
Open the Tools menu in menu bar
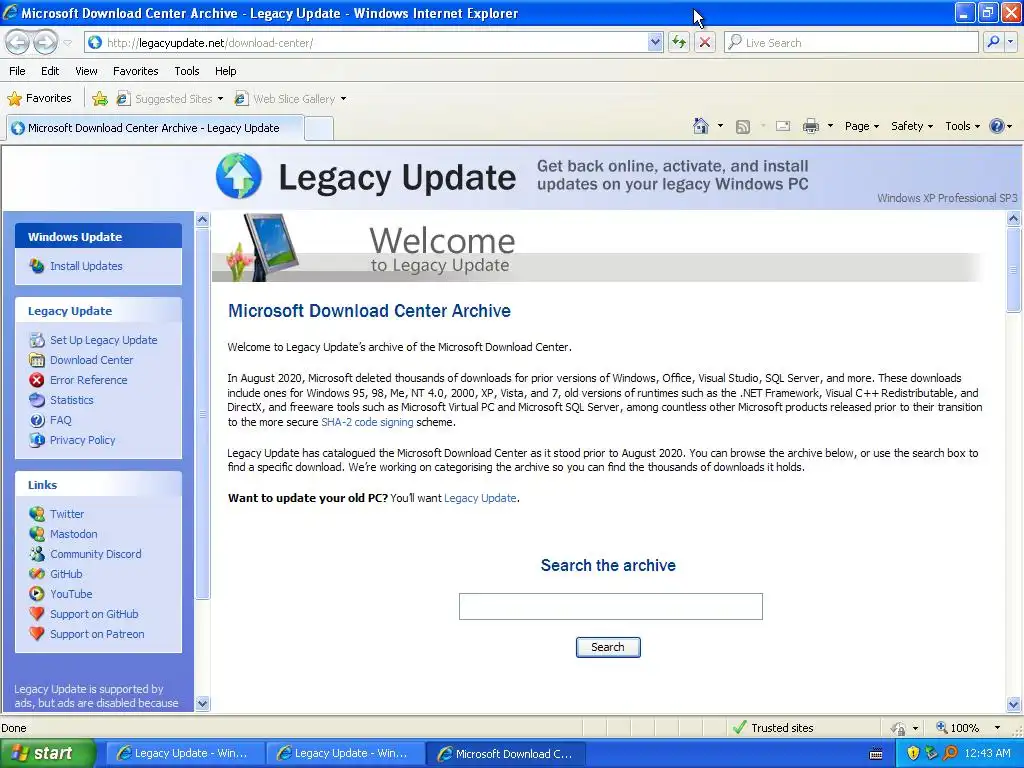point(187,71)
